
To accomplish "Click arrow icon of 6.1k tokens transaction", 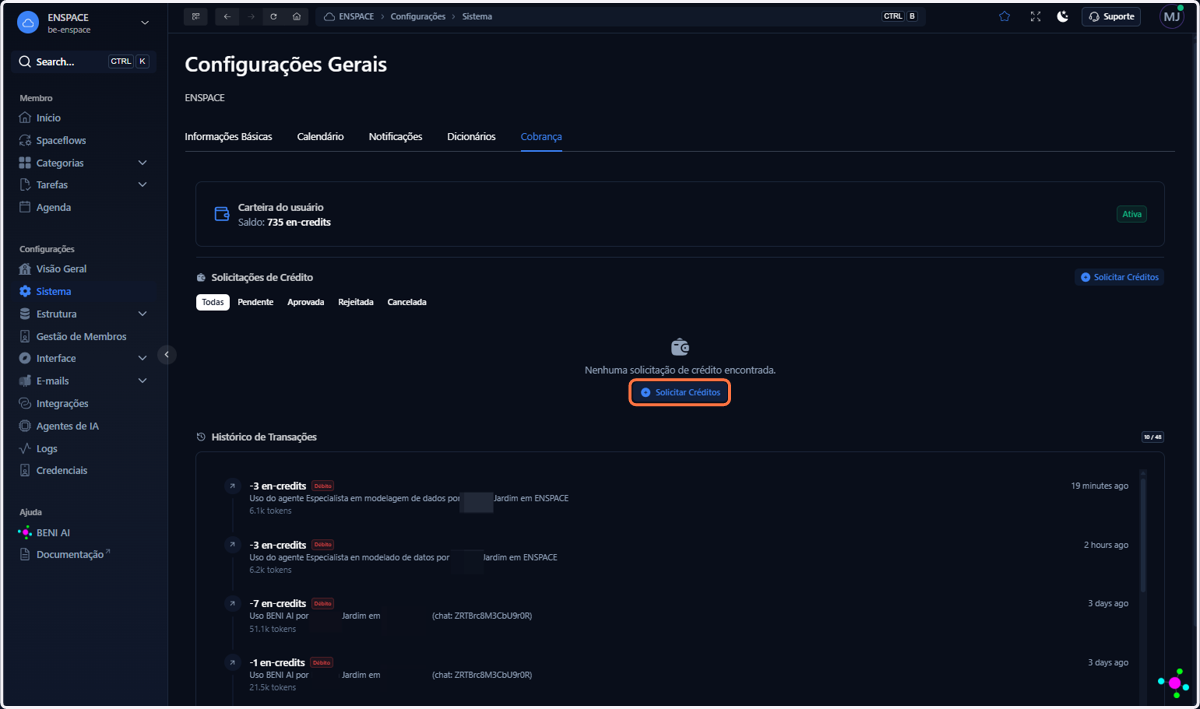I will coord(232,486).
